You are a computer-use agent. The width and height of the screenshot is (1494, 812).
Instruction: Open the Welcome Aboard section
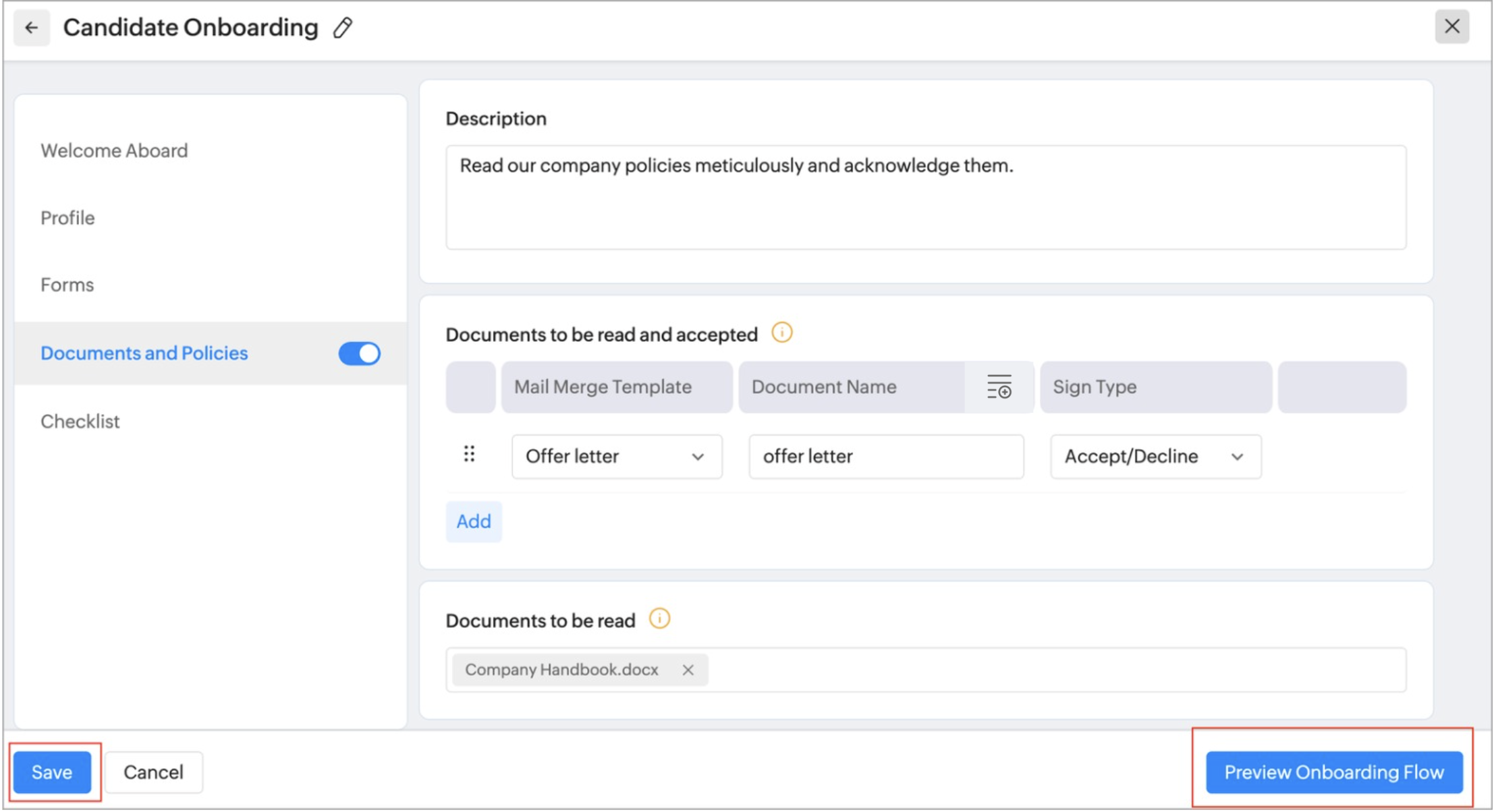pyautogui.click(x=114, y=150)
